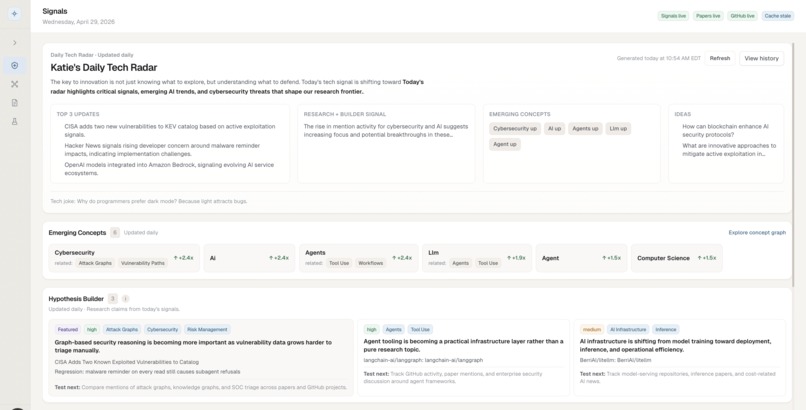Open the Agents emerging concept card

(x=358, y=258)
